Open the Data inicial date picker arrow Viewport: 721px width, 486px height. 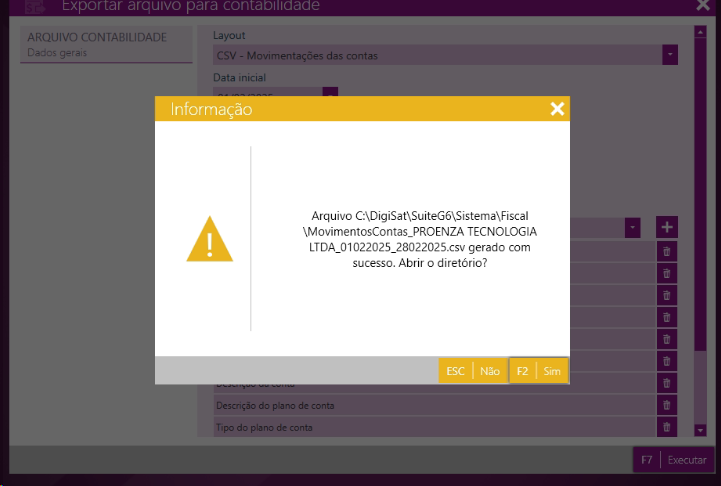(x=330, y=94)
